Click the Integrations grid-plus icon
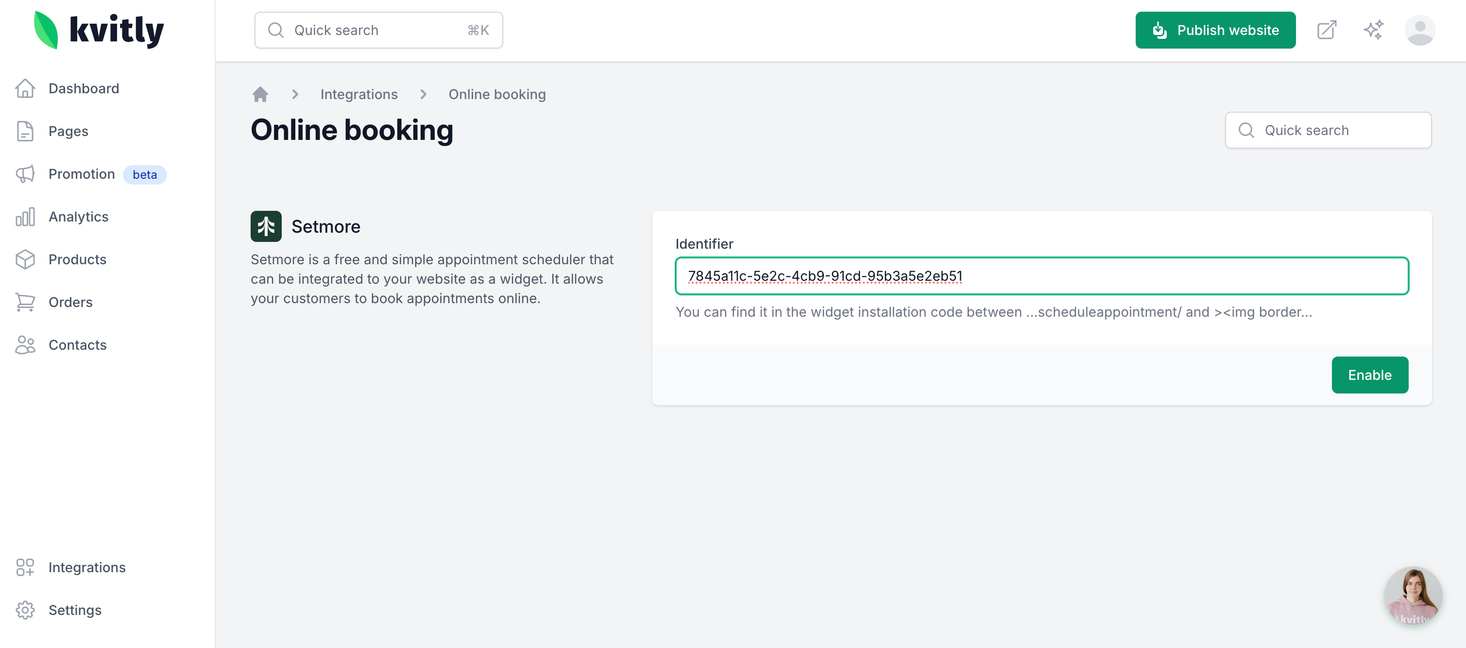1466x648 pixels. pos(25,567)
